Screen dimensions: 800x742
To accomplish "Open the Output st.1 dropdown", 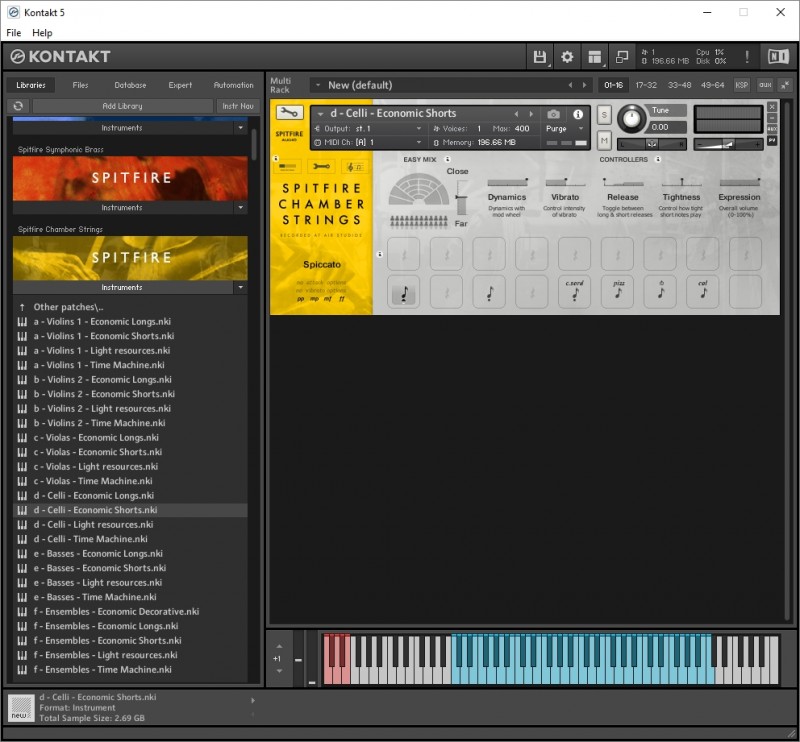I will point(369,129).
